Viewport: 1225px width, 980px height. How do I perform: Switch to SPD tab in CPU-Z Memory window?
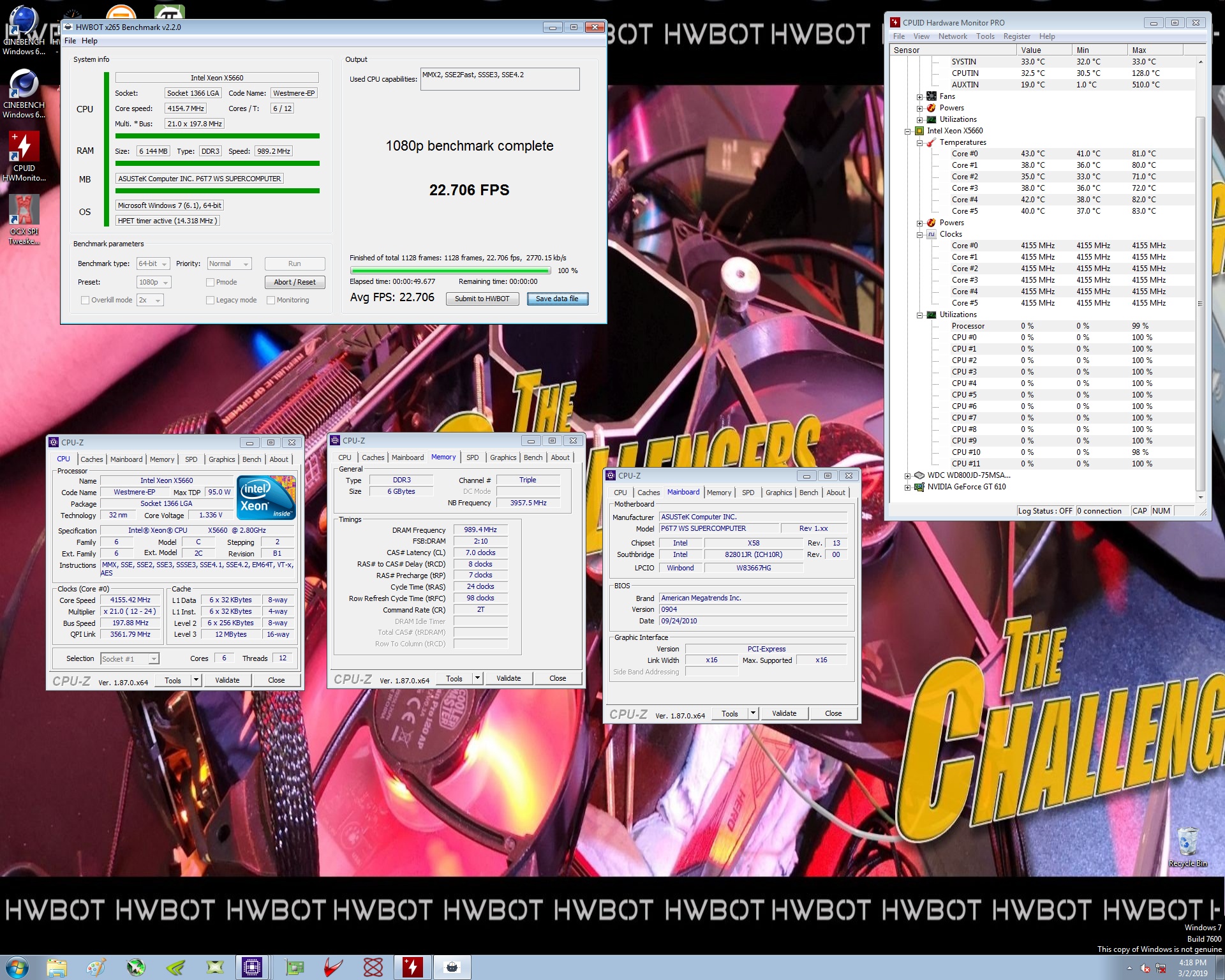click(472, 457)
